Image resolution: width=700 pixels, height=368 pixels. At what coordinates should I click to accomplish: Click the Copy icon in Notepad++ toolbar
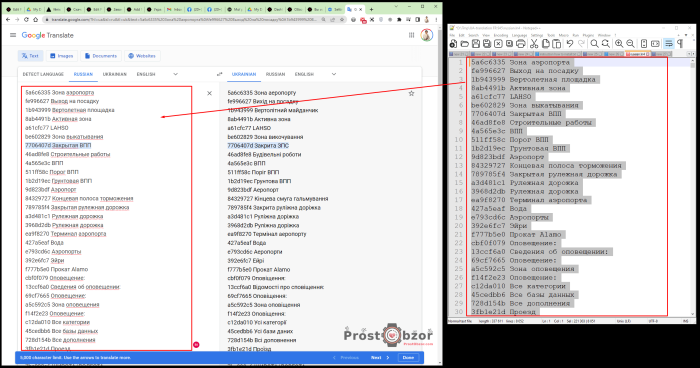tap(546, 43)
